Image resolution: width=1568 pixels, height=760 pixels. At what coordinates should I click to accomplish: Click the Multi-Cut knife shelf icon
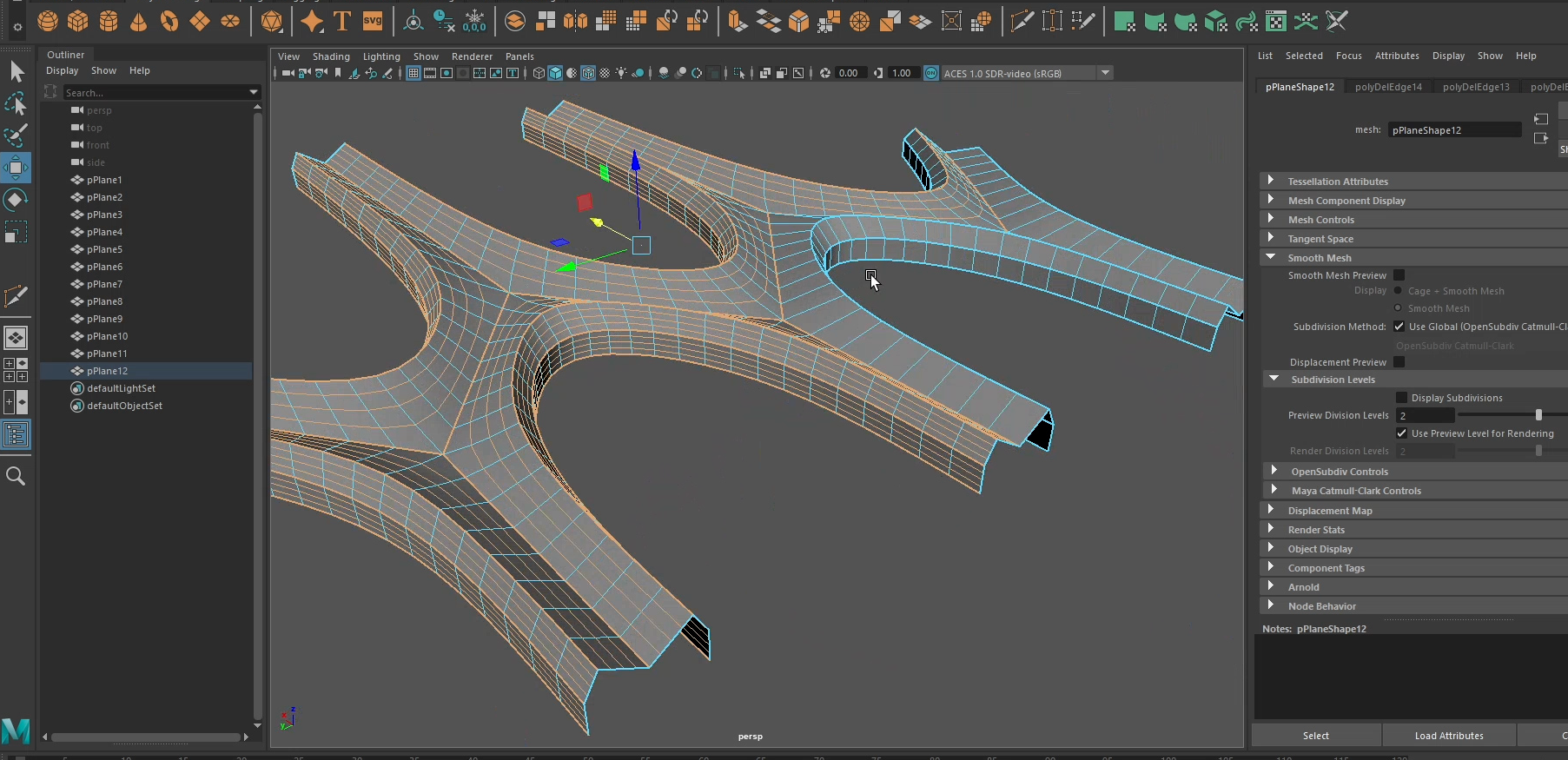pyautogui.click(x=1022, y=21)
